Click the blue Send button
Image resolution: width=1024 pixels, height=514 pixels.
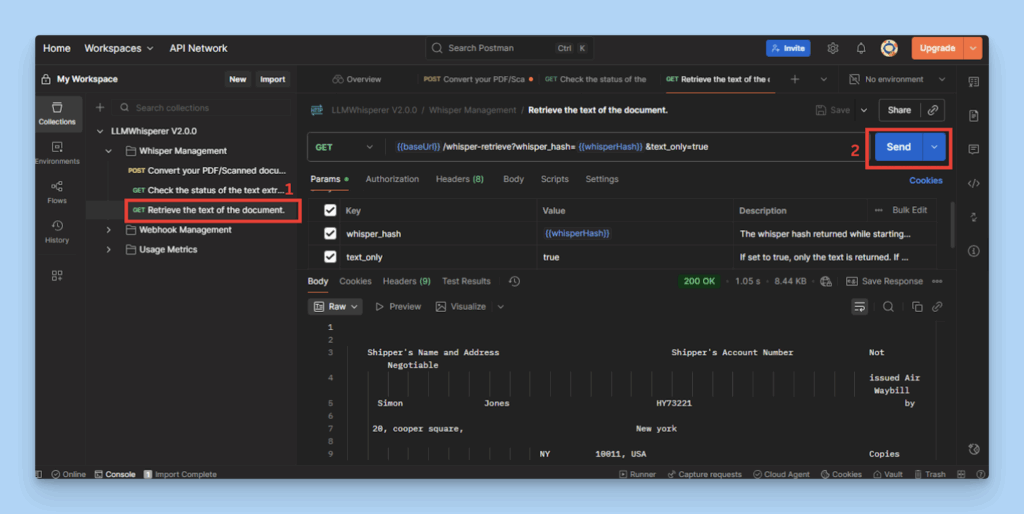tap(898, 147)
